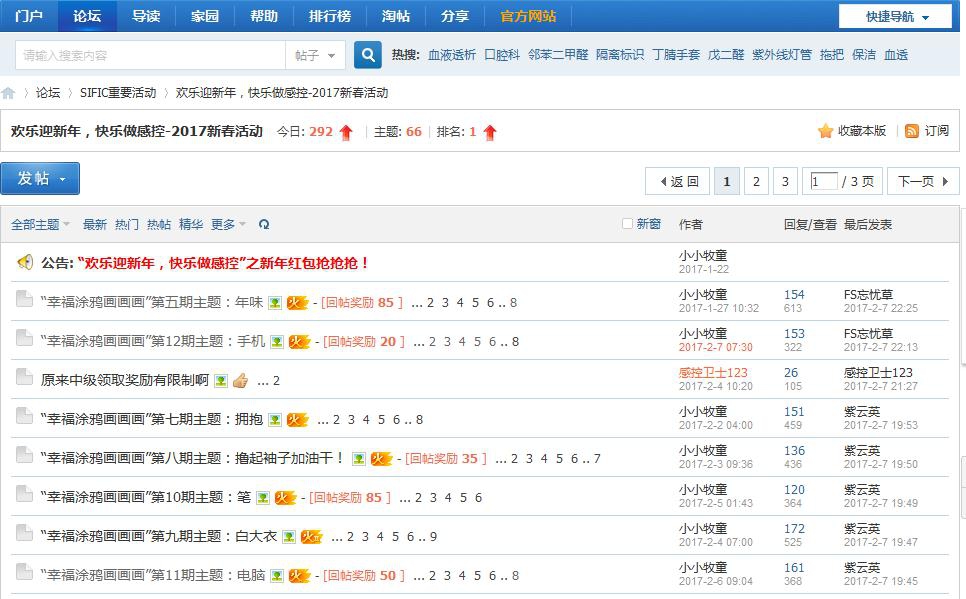Click the refresh icon after 更多

point(263,224)
